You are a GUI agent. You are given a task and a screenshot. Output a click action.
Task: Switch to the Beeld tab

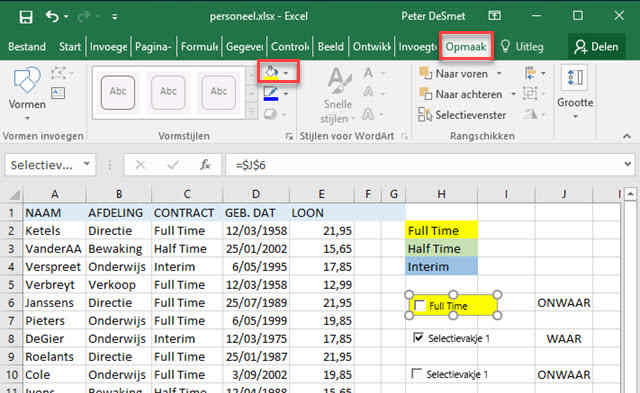click(331, 47)
